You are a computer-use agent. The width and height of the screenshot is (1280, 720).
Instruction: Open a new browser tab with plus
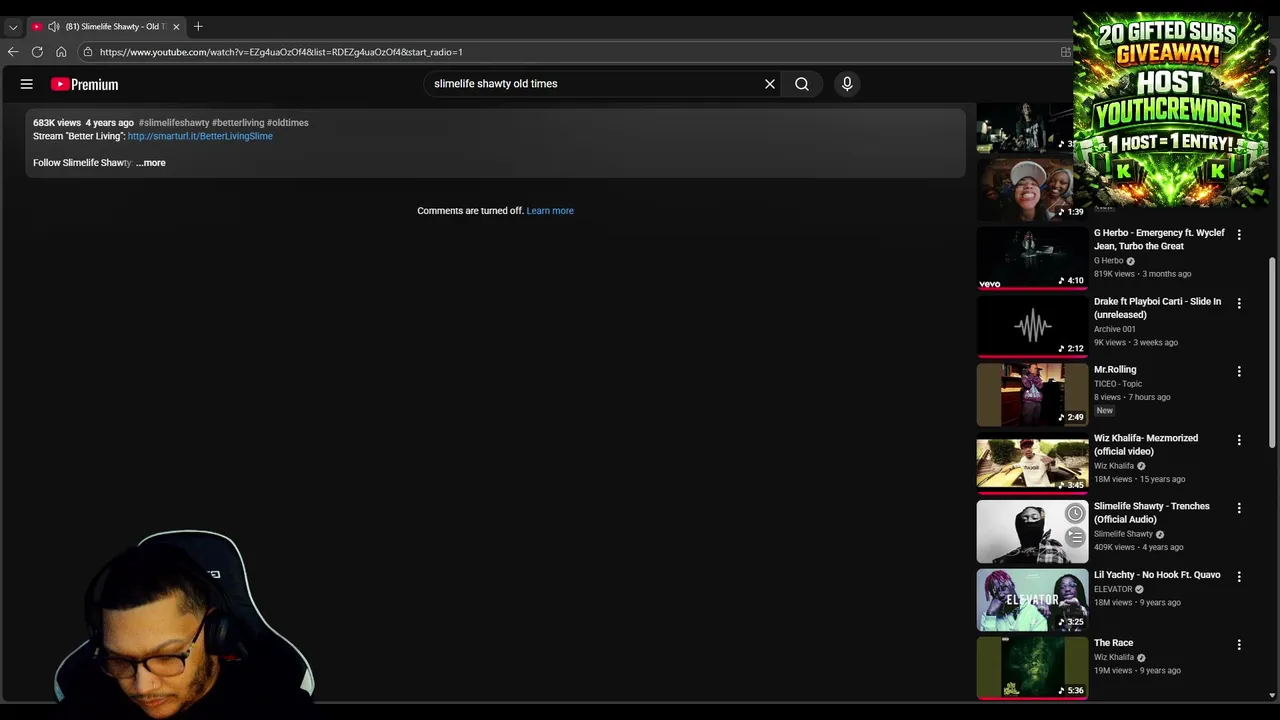click(x=198, y=27)
